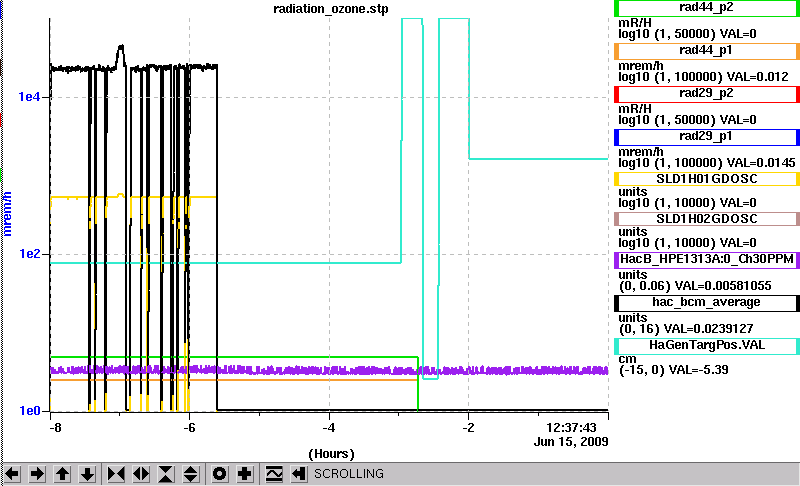
Task: Click the cm unit label under HaGenTargPos.VAL
Action: 627,359
